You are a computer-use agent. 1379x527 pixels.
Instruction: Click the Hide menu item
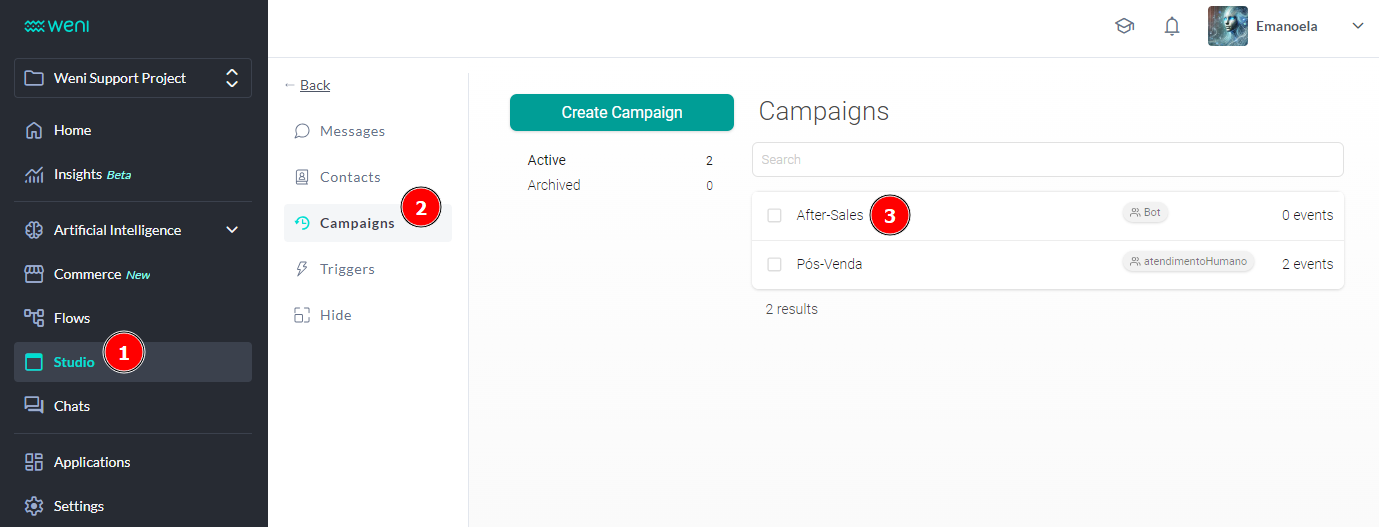click(335, 315)
